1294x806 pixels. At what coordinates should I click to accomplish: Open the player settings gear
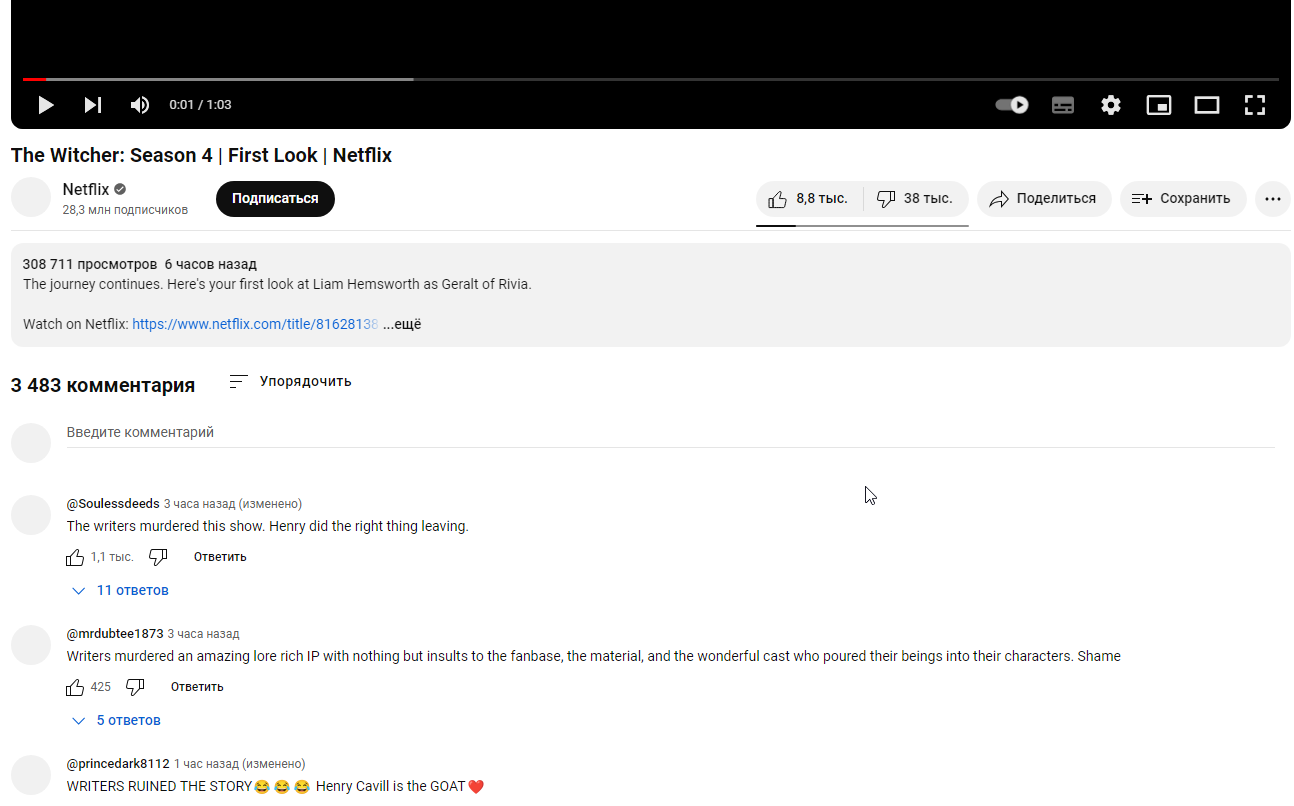[1111, 105]
